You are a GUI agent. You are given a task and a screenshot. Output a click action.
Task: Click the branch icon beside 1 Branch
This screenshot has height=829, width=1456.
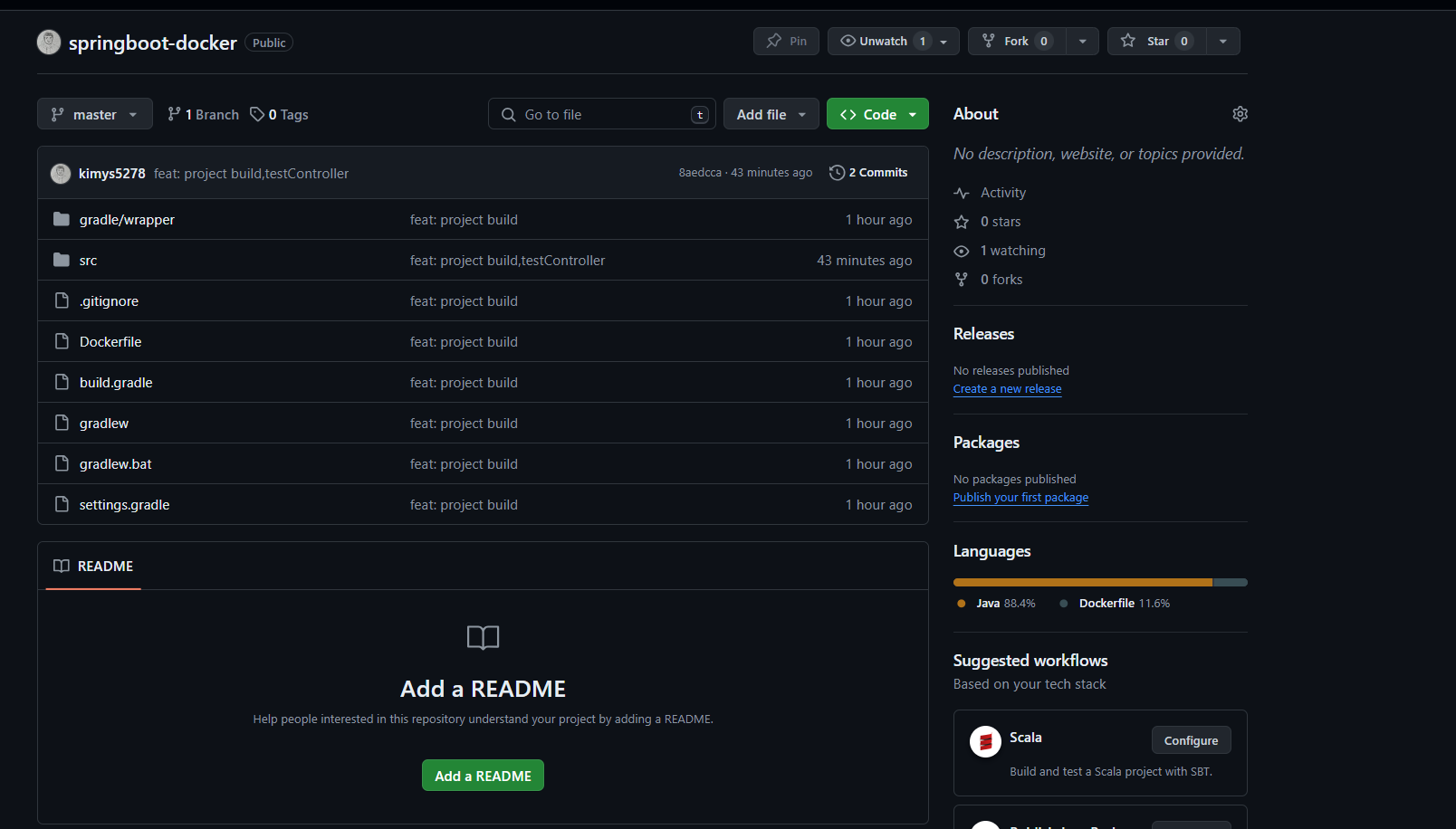tap(174, 114)
